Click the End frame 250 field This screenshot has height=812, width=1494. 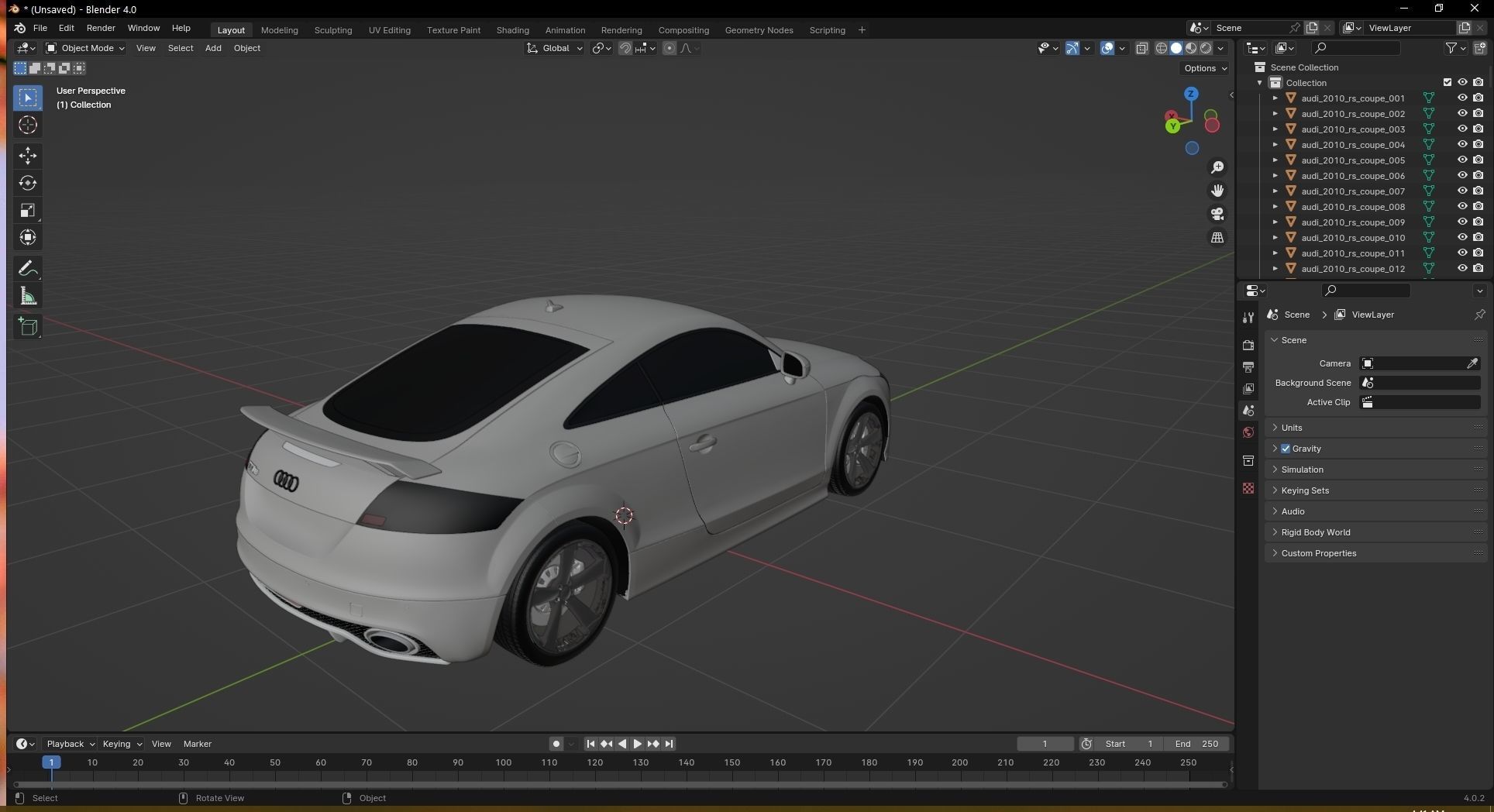tap(1196, 744)
